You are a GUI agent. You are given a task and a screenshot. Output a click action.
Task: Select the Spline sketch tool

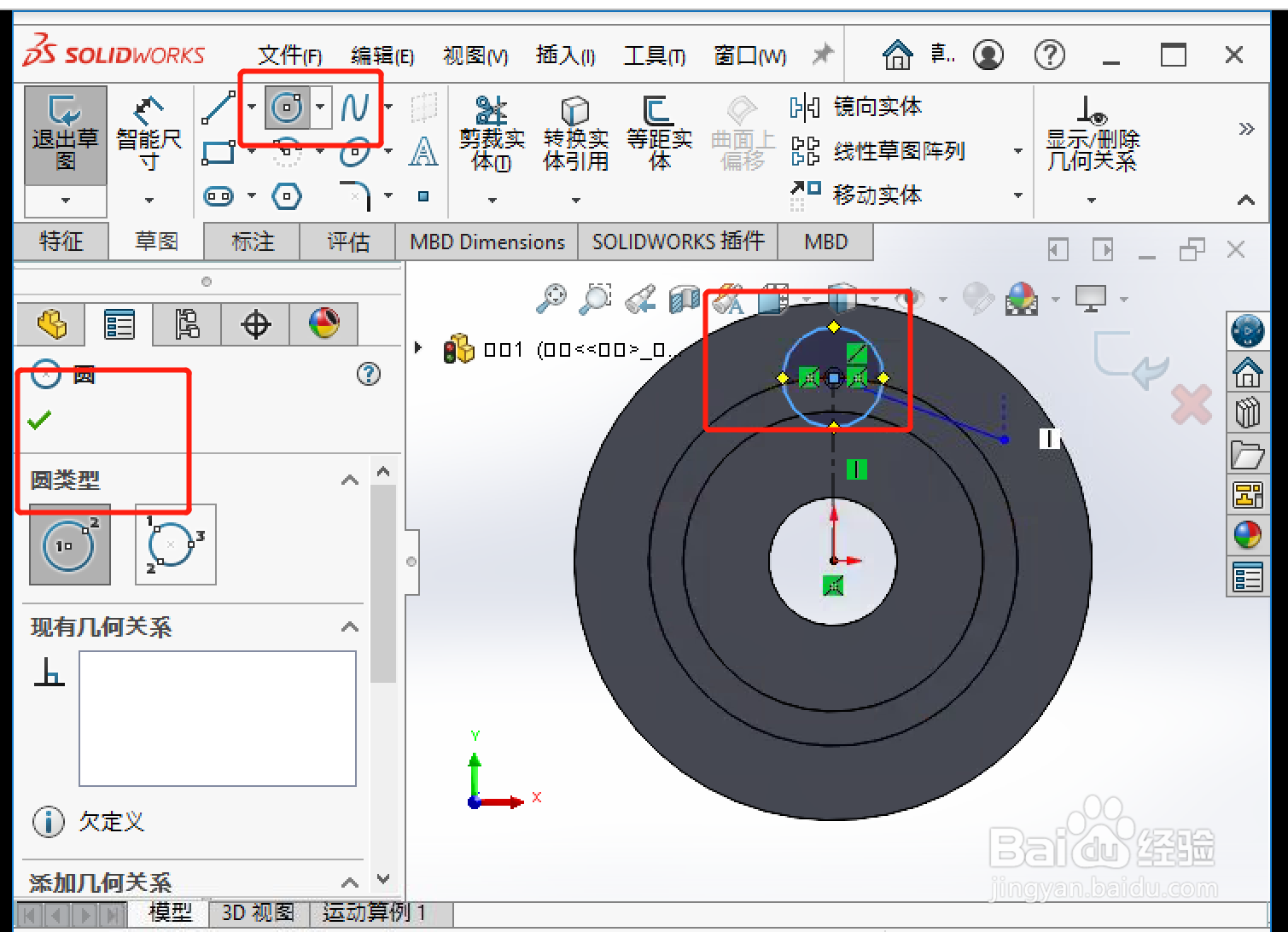[x=354, y=107]
